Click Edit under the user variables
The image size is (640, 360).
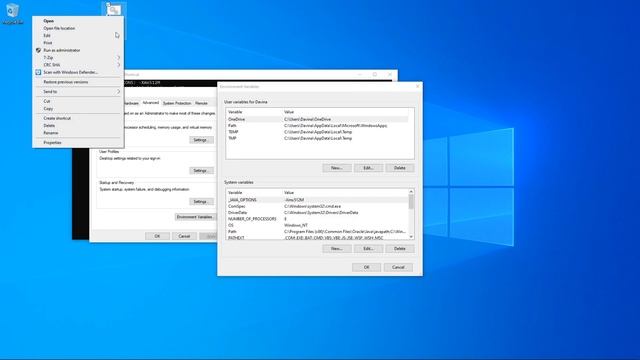368,168
